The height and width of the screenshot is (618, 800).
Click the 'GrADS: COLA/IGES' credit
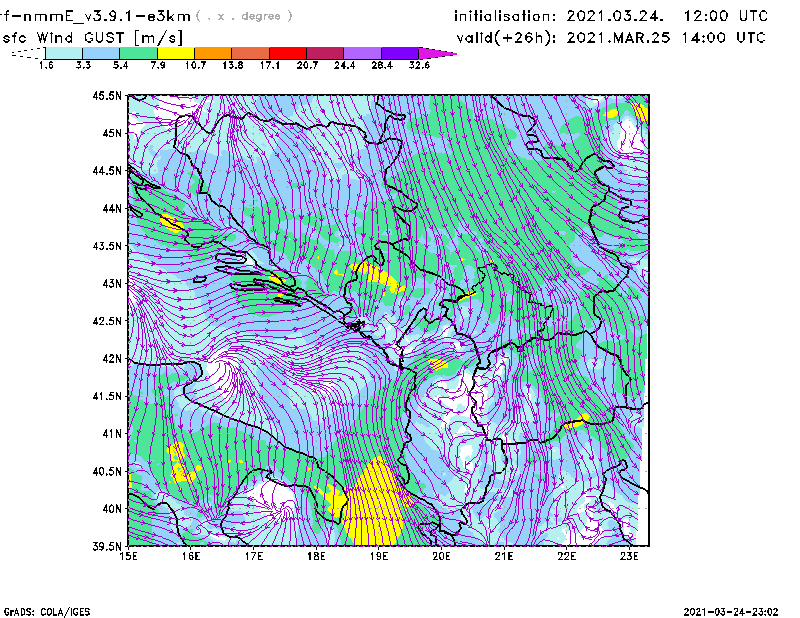[x=47, y=612]
